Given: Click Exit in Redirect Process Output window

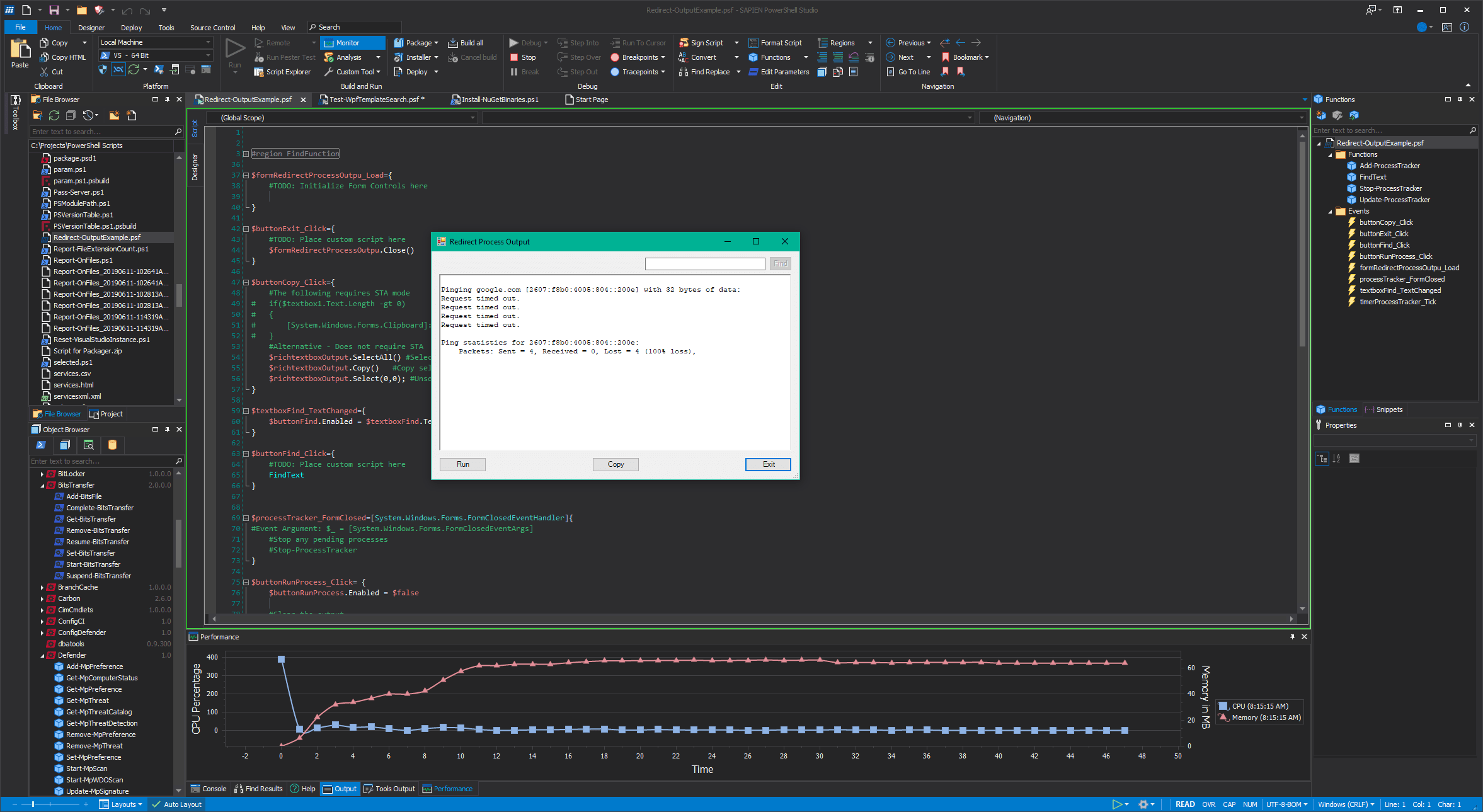Looking at the screenshot, I should click(x=768, y=464).
